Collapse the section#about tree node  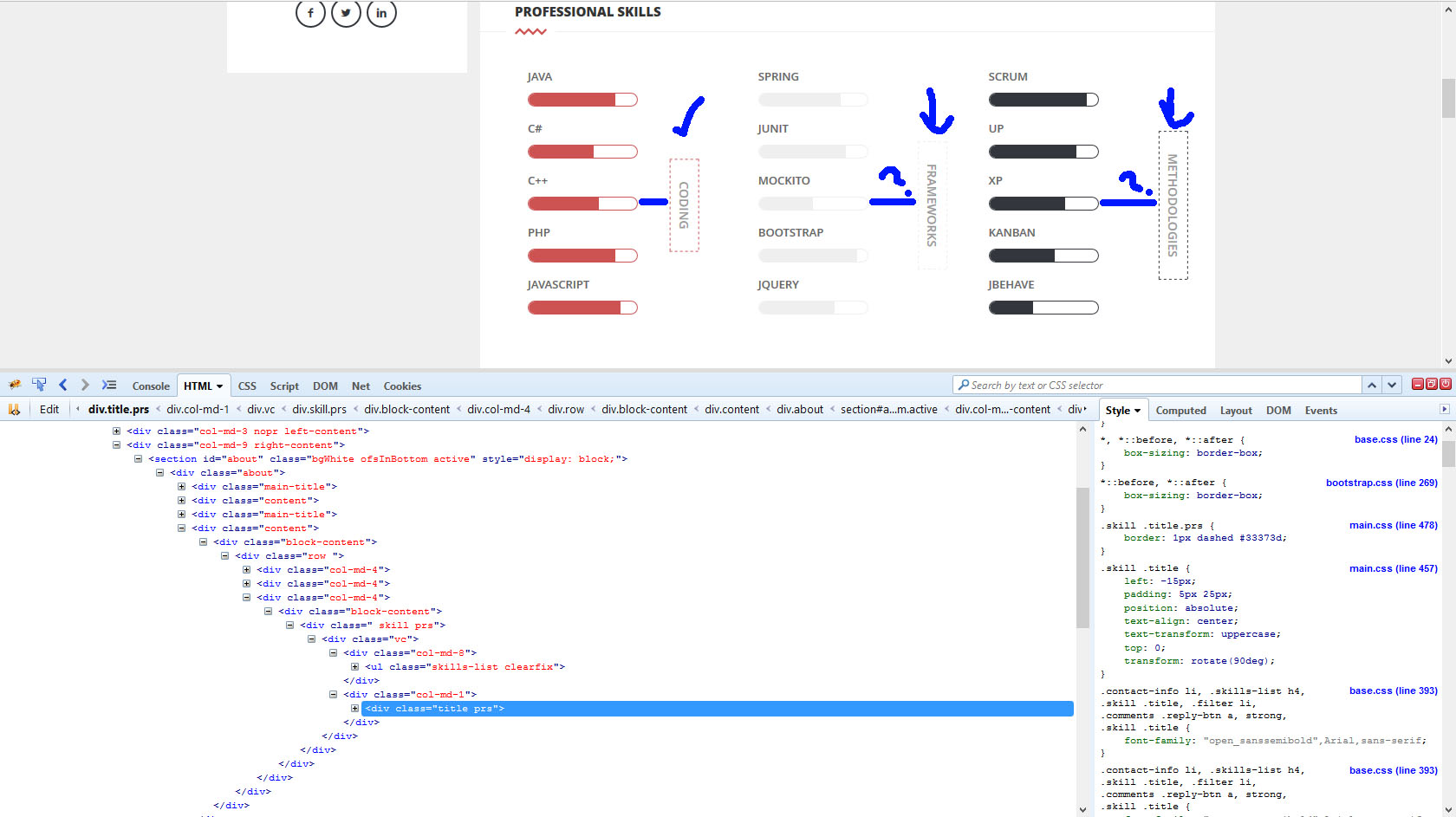pyautogui.click(x=138, y=458)
